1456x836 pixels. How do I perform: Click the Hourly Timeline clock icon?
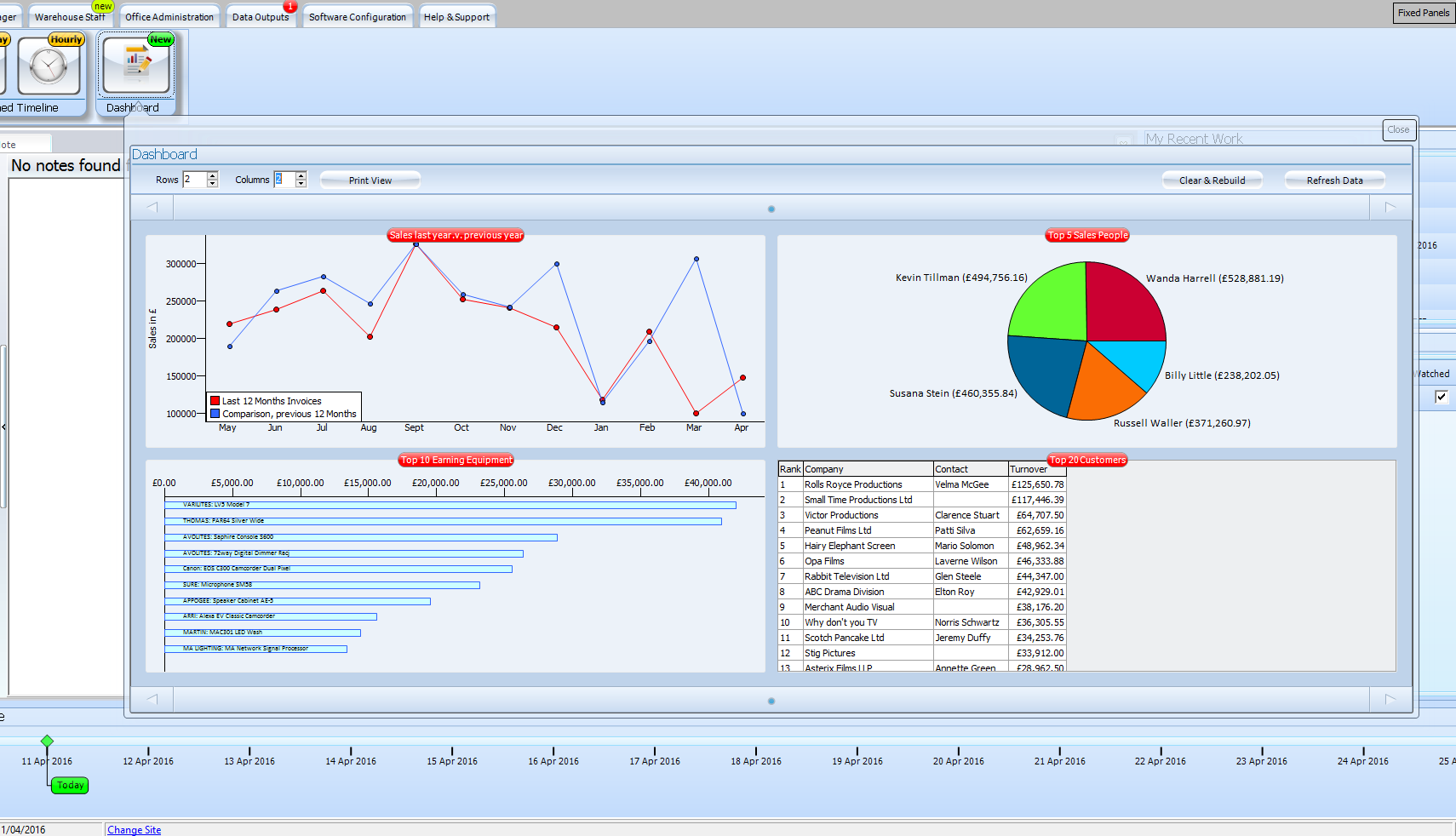point(49,66)
